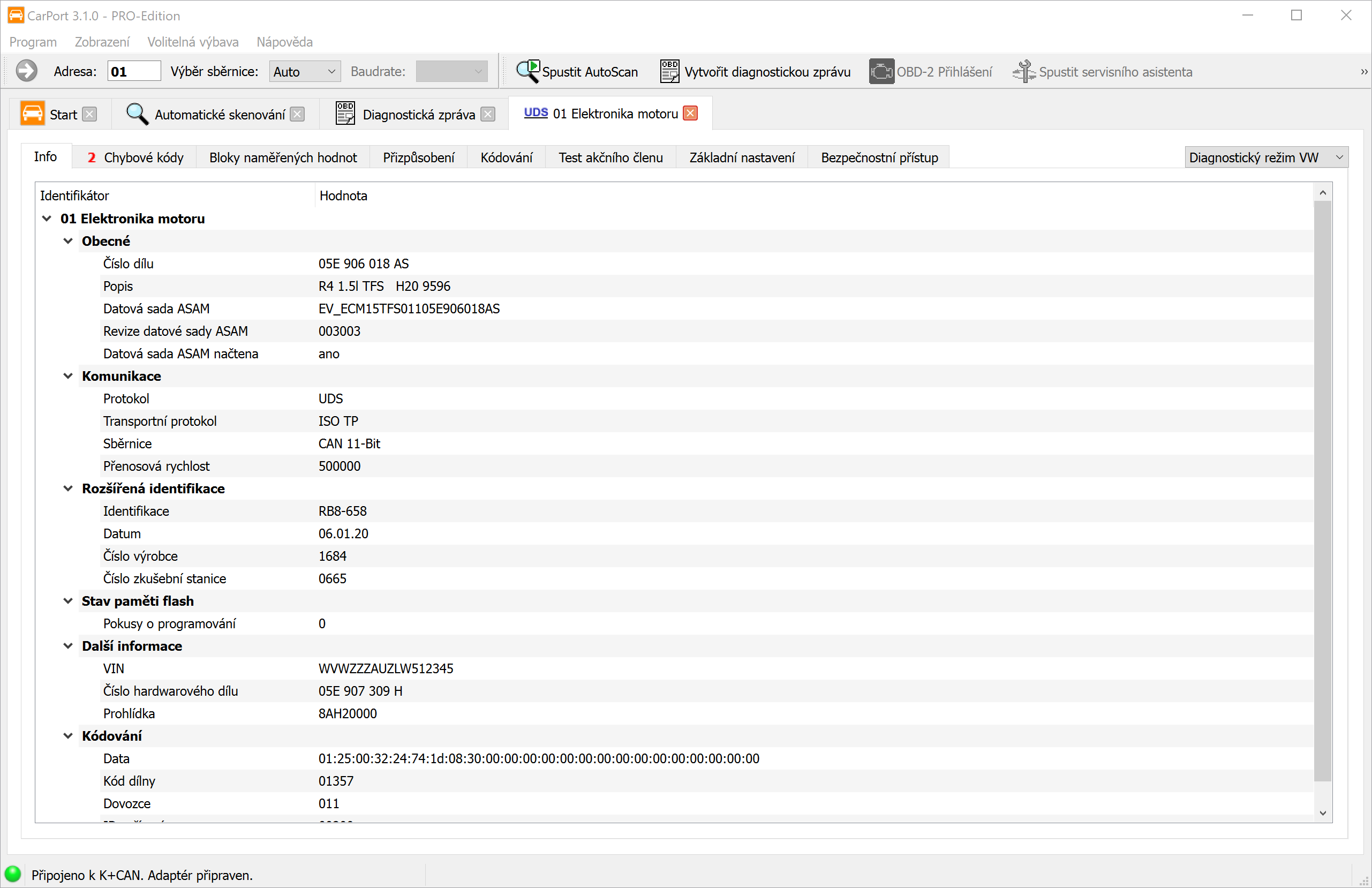Image resolution: width=1372 pixels, height=888 pixels.
Task: Open the Start tab's orange car icon
Action: (32, 114)
